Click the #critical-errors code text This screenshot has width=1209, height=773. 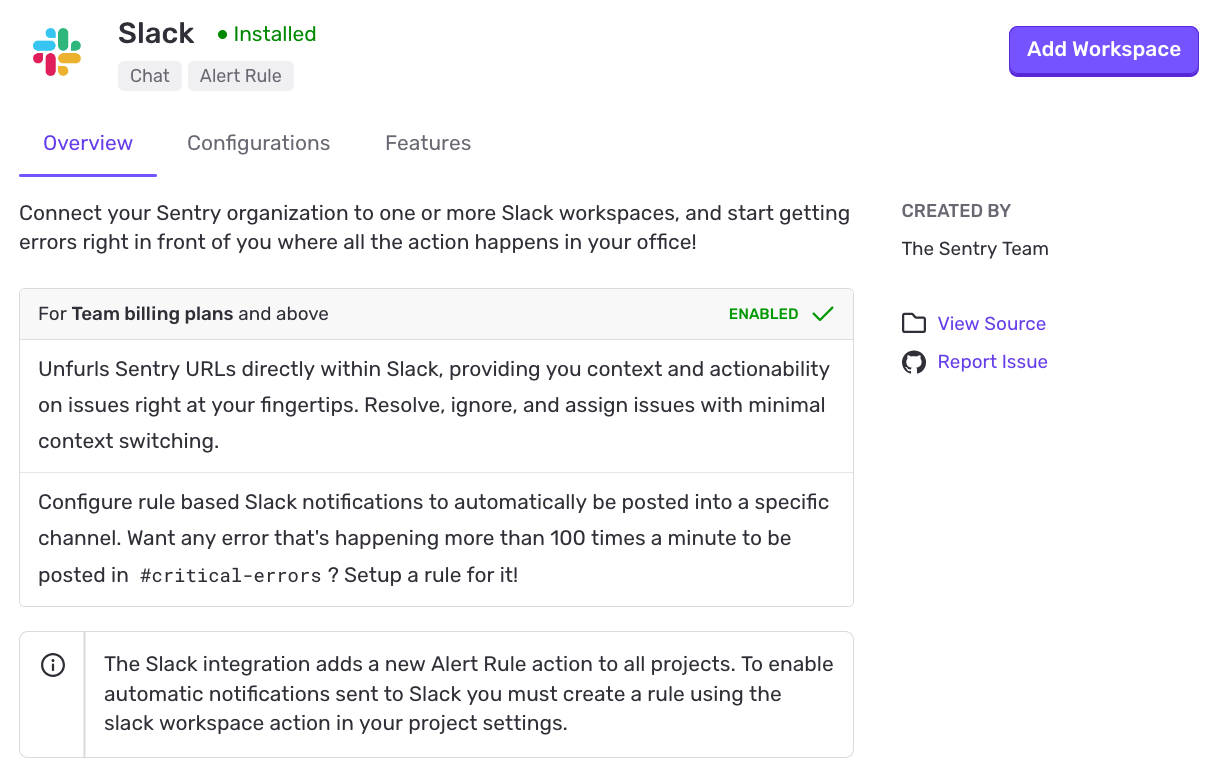click(x=230, y=576)
